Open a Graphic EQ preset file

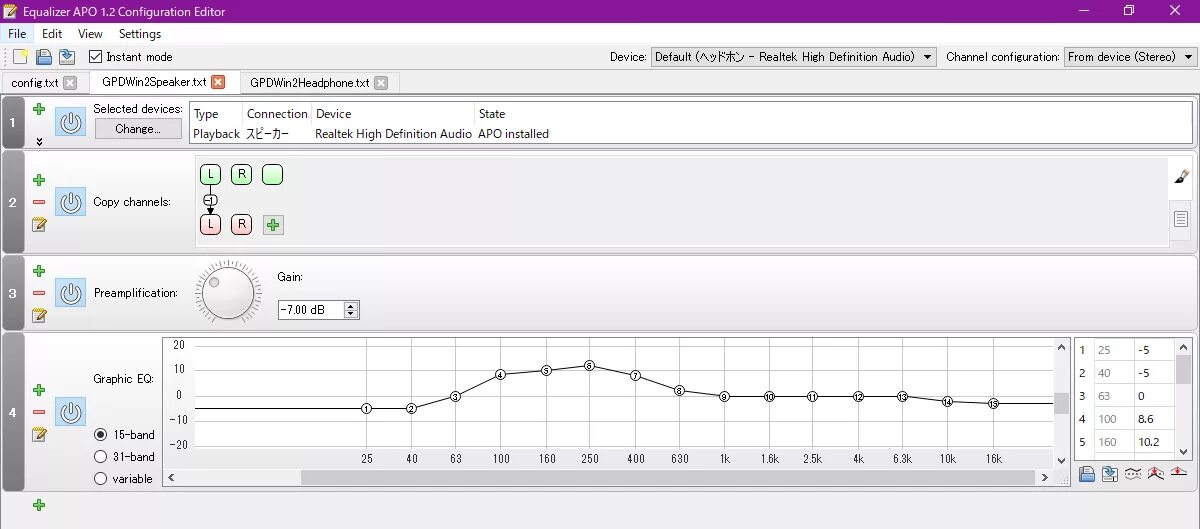(1087, 474)
